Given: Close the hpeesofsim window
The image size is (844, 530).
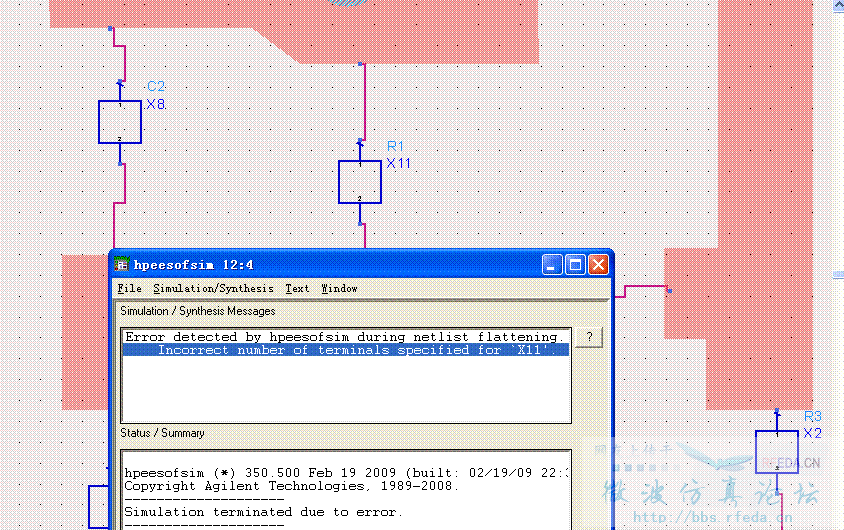Looking at the screenshot, I should (598, 265).
